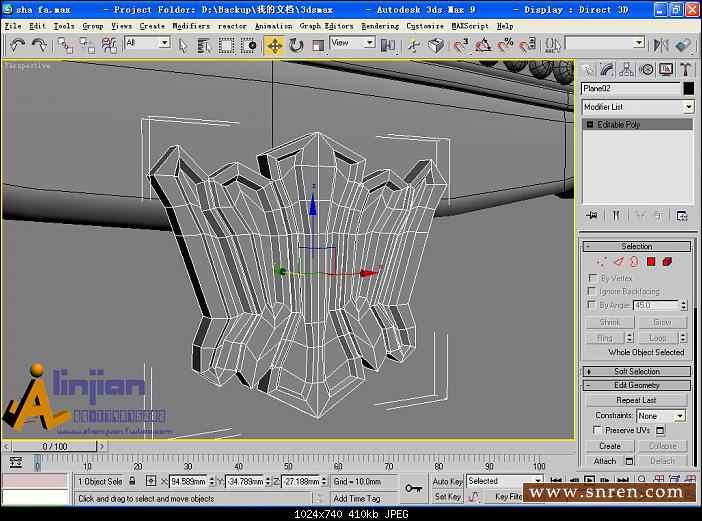The width and height of the screenshot is (702, 521).
Task: Collapse the Selection rollout
Action: point(637,246)
